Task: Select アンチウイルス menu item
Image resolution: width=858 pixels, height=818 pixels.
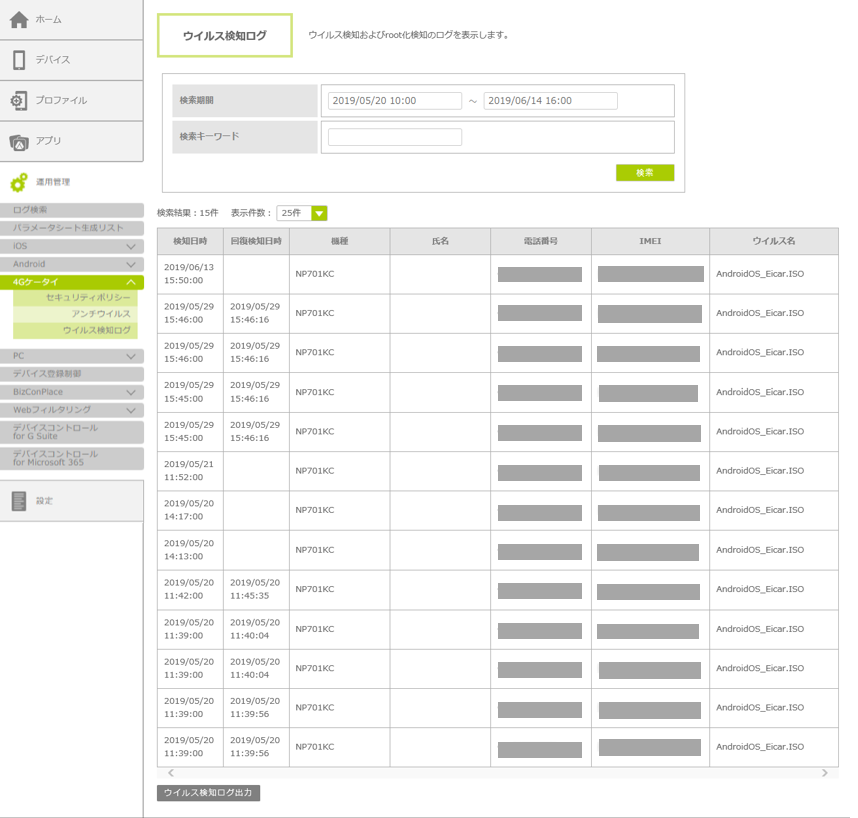Action: [x=100, y=314]
